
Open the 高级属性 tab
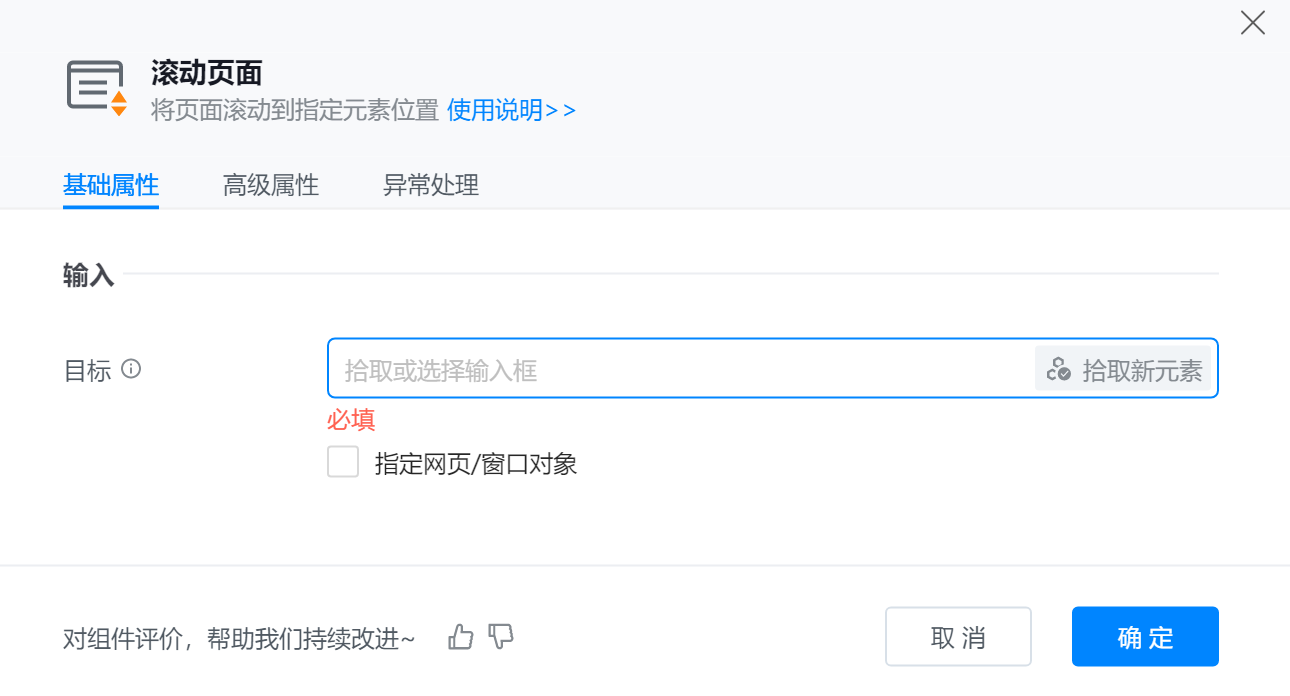click(271, 185)
